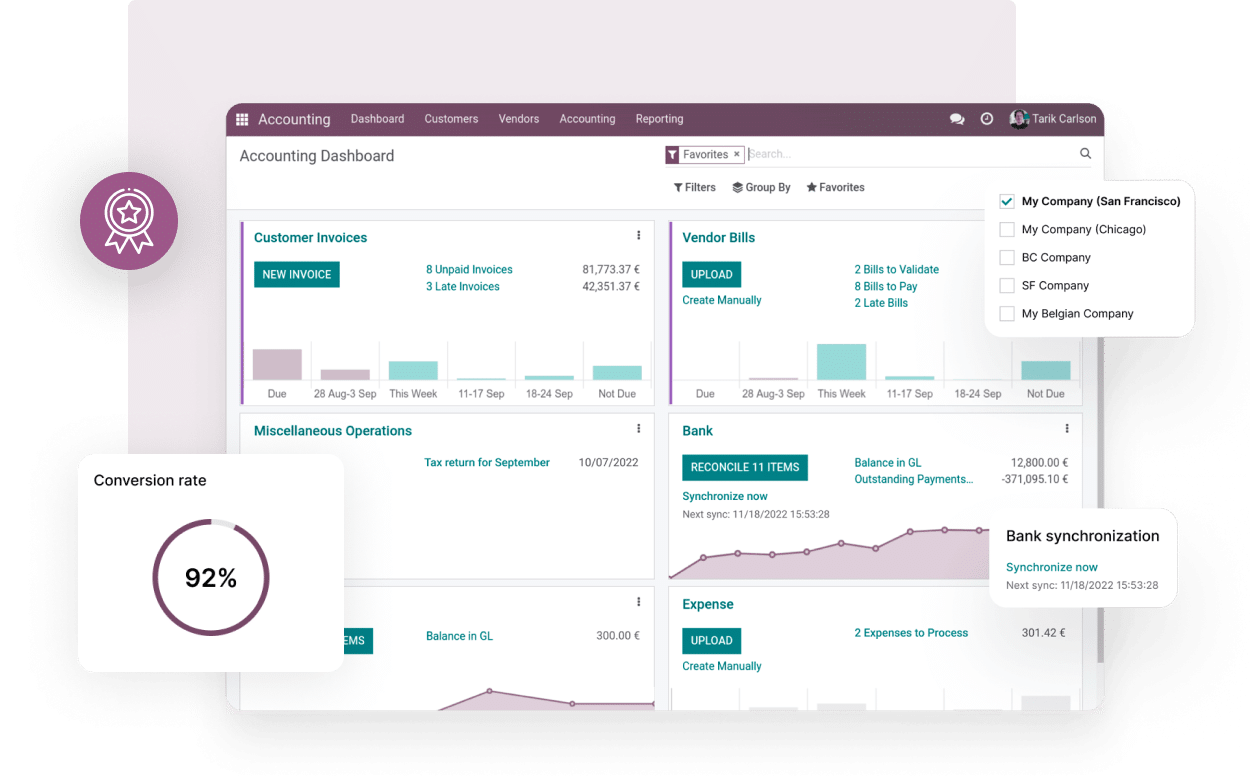Expand the Tarik Carlson user menu

[x=1053, y=119]
